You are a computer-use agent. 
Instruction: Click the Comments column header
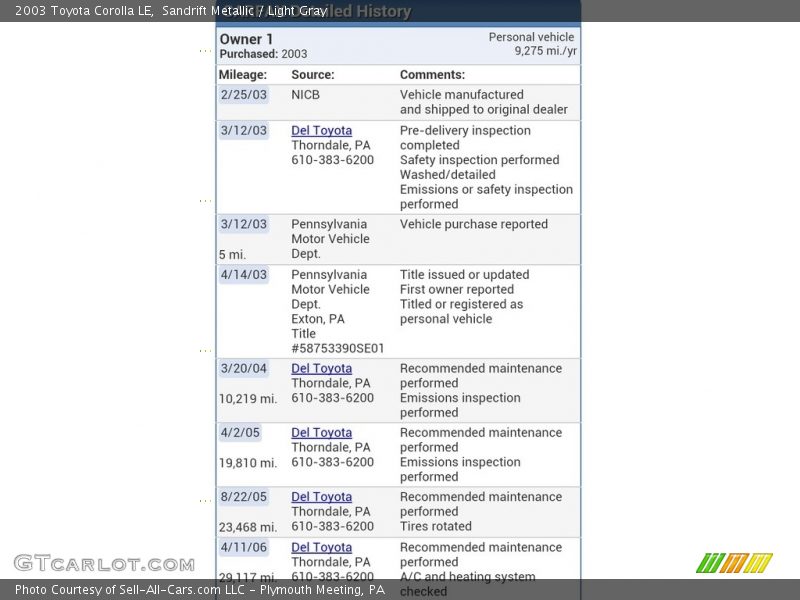tap(432, 75)
